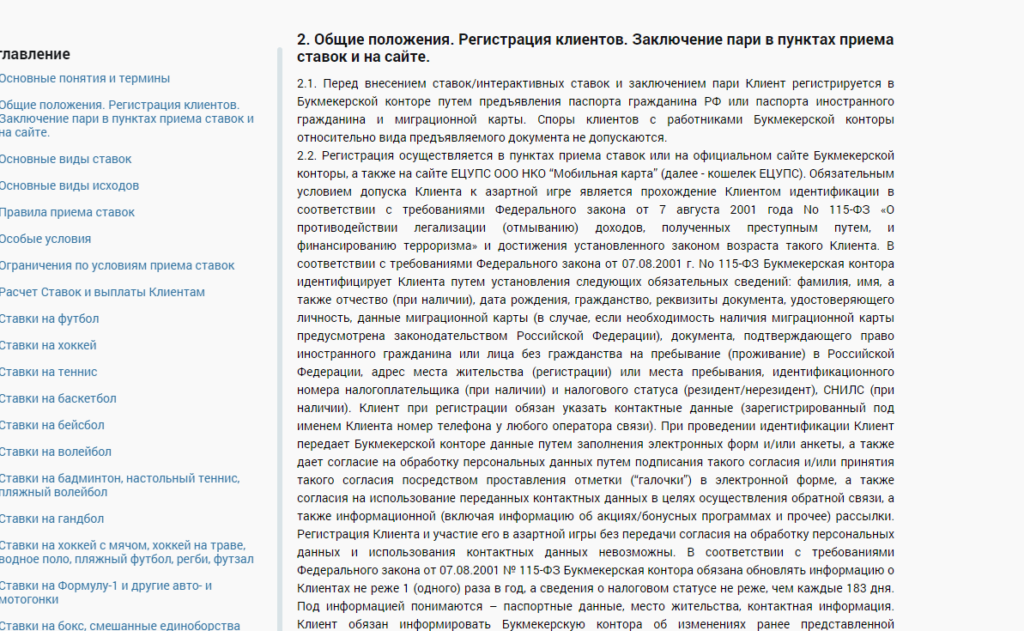The image size is (1024, 631).
Task: Open 'Ставки на хоккей с мячом' link
Action: point(127,553)
